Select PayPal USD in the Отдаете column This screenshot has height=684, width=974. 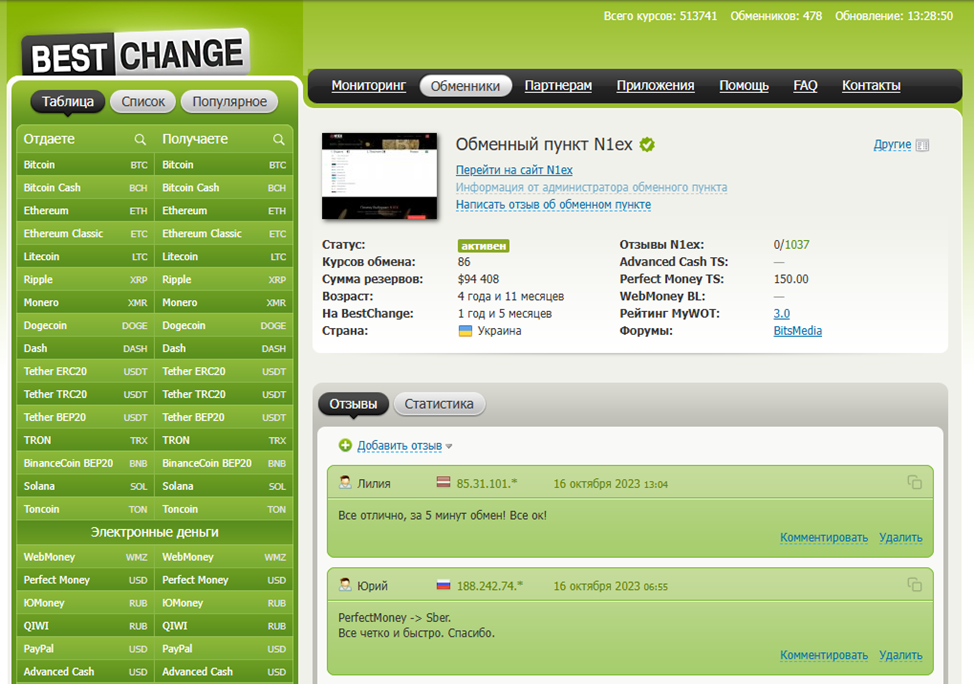click(x=85, y=649)
